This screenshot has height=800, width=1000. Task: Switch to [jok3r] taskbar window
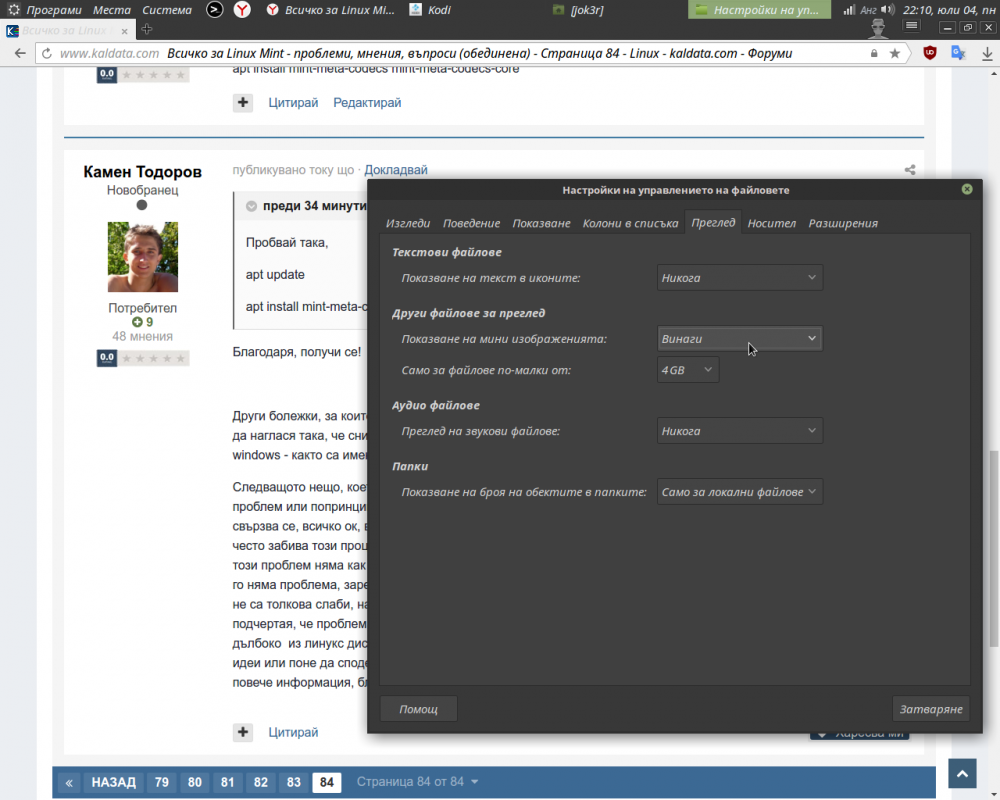(578, 10)
